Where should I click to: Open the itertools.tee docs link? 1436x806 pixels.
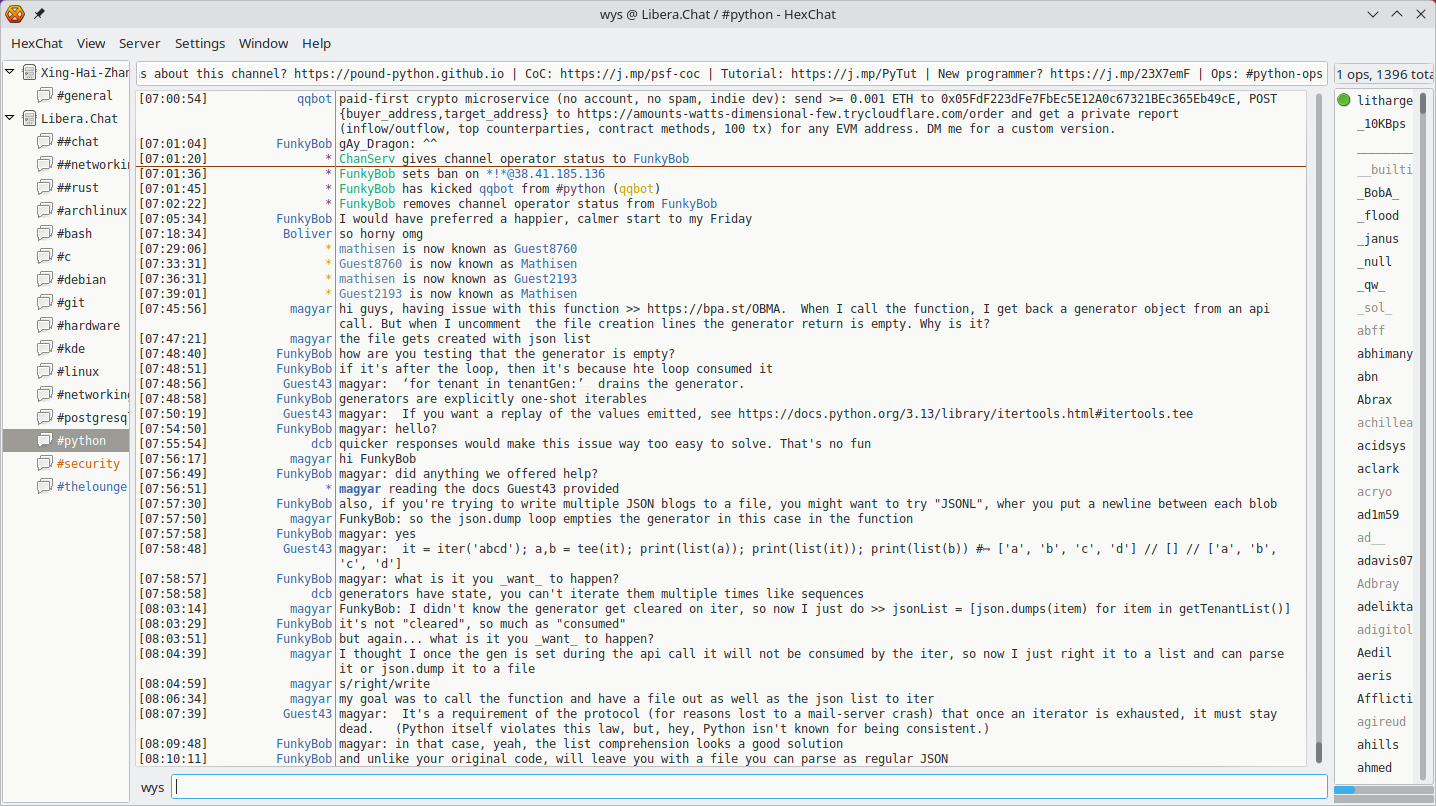pos(965,414)
